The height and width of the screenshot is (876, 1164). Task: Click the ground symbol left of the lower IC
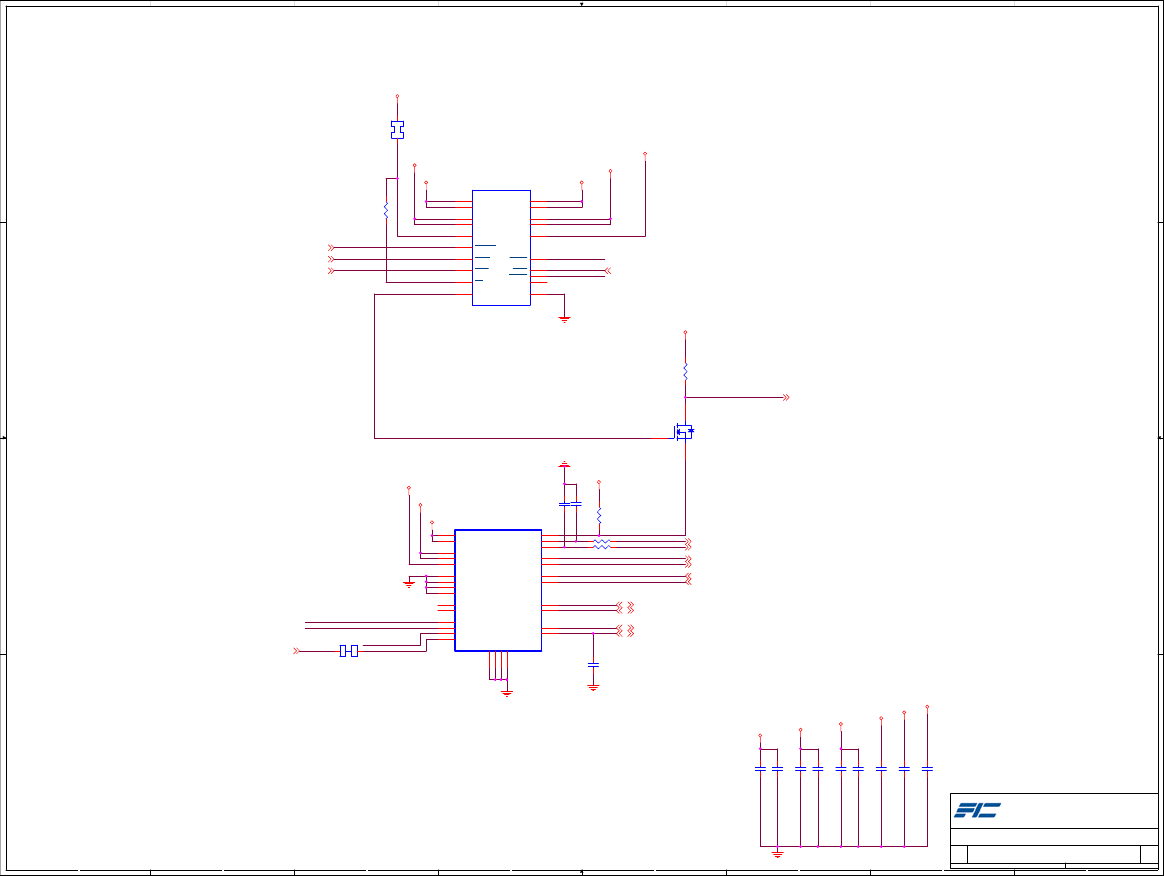coord(409,585)
